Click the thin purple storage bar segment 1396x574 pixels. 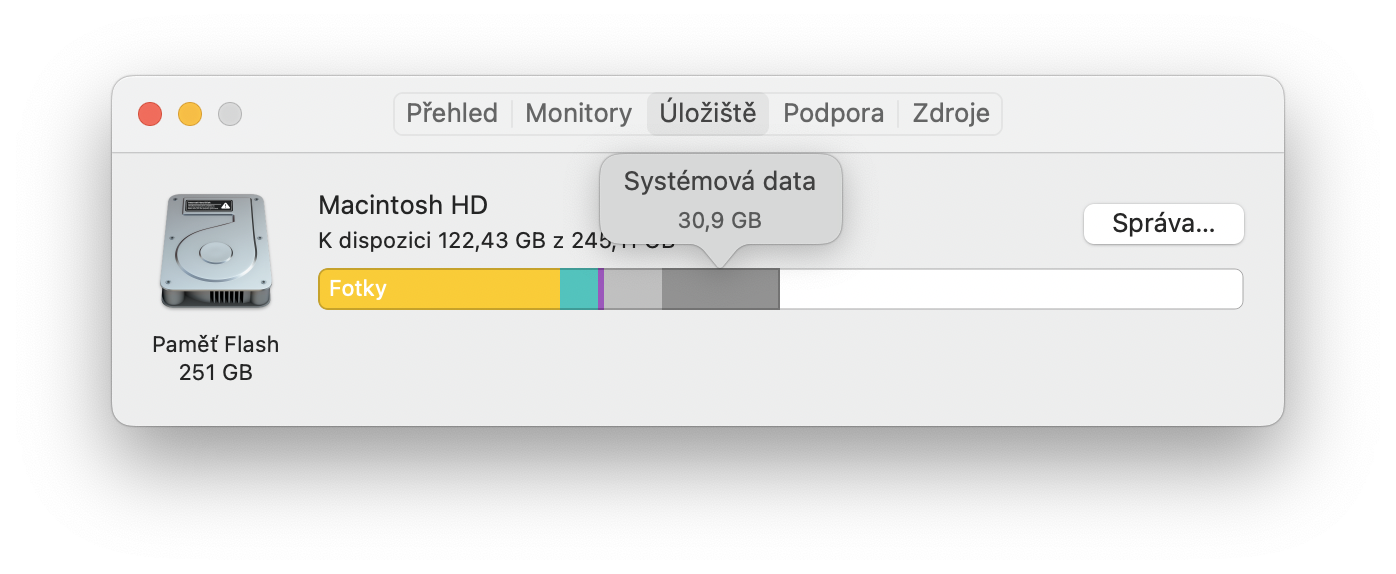(x=601, y=290)
